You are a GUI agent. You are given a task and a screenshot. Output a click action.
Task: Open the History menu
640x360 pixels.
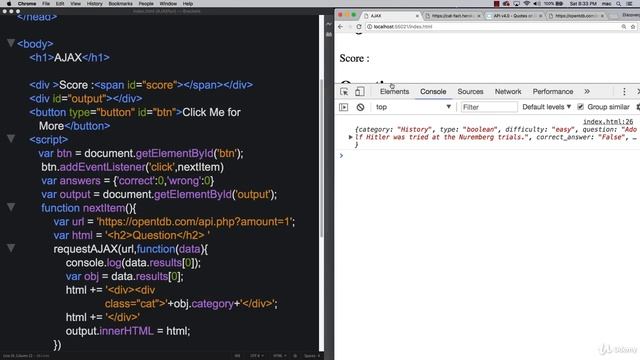click(x=95, y=4)
